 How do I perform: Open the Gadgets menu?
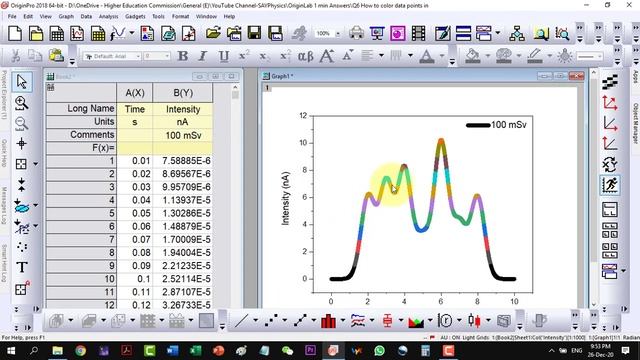tap(135, 16)
